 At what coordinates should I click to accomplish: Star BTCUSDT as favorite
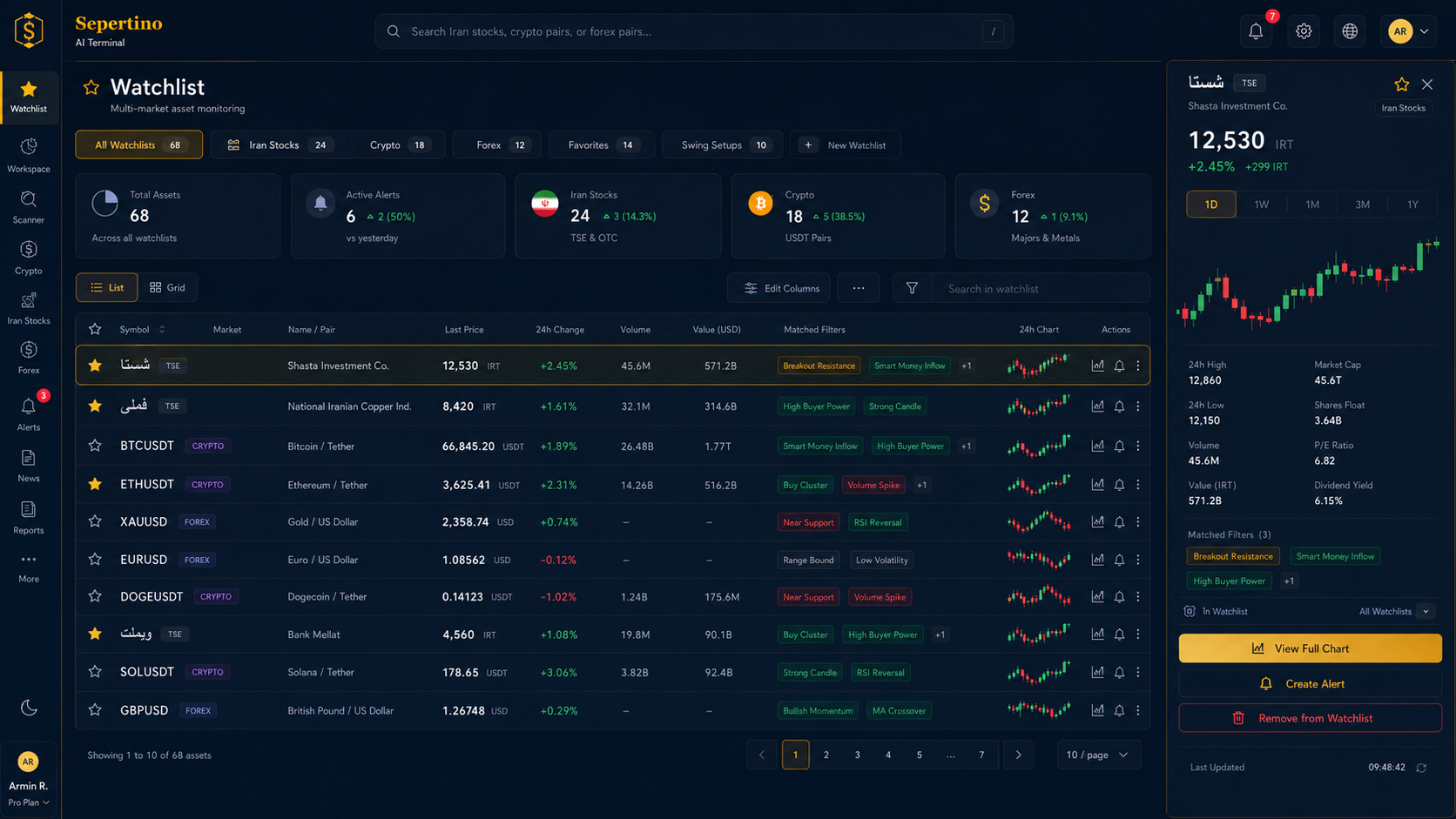coord(95,446)
